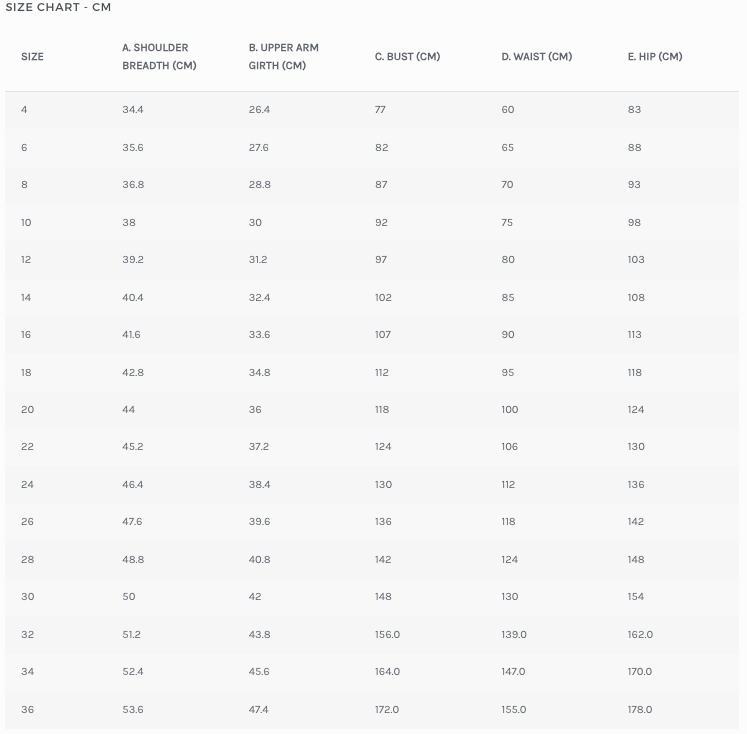Select the size 10 row label
747x734 pixels.
click(x=26, y=222)
